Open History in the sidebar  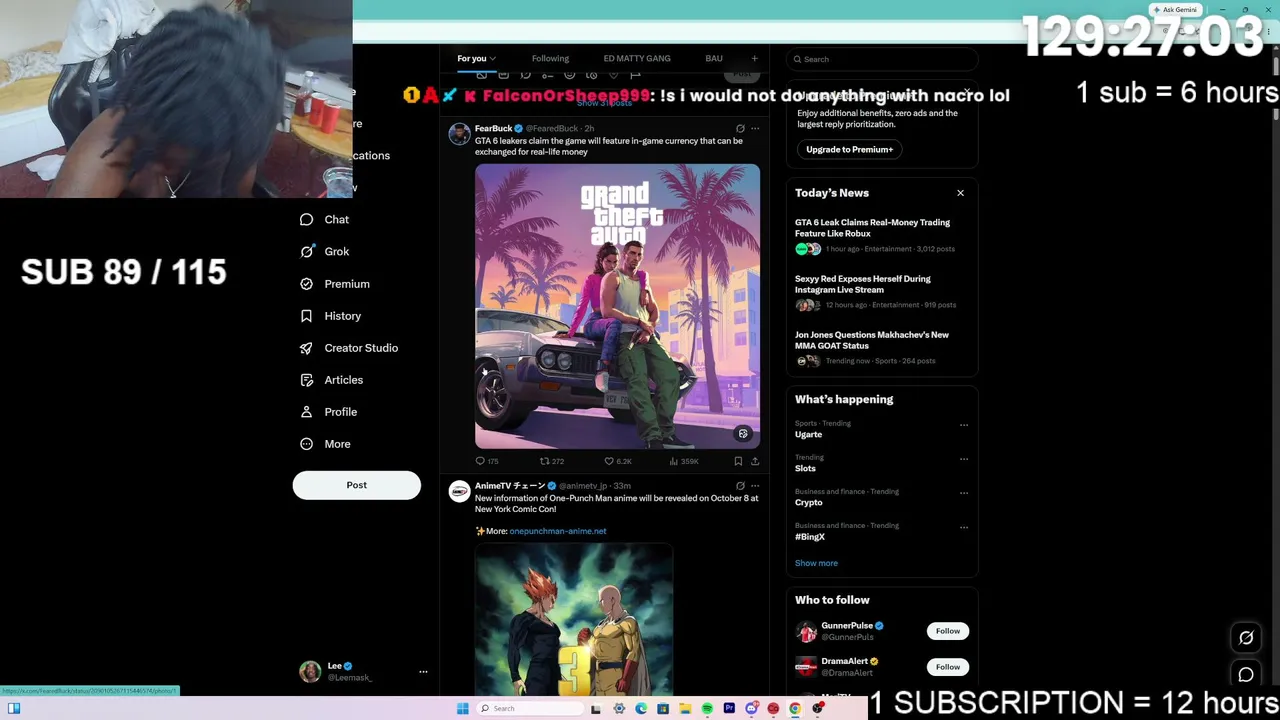tap(330, 316)
